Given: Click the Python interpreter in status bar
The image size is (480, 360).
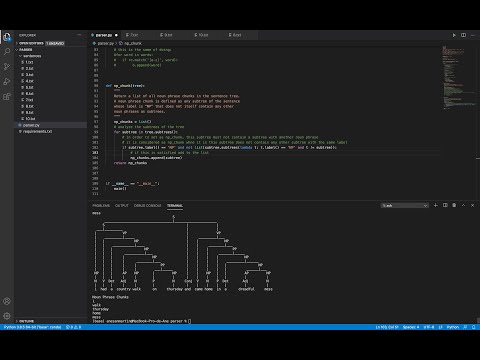Looking at the screenshot, I should (33, 327).
